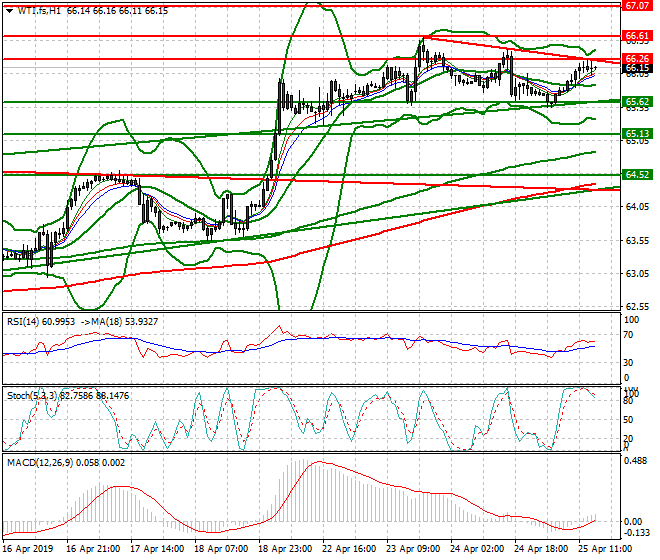Screen dimensions: 660x560
Task: Select the MACD(12,26,9) 0.058 0.002 label
Action: click(66, 463)
